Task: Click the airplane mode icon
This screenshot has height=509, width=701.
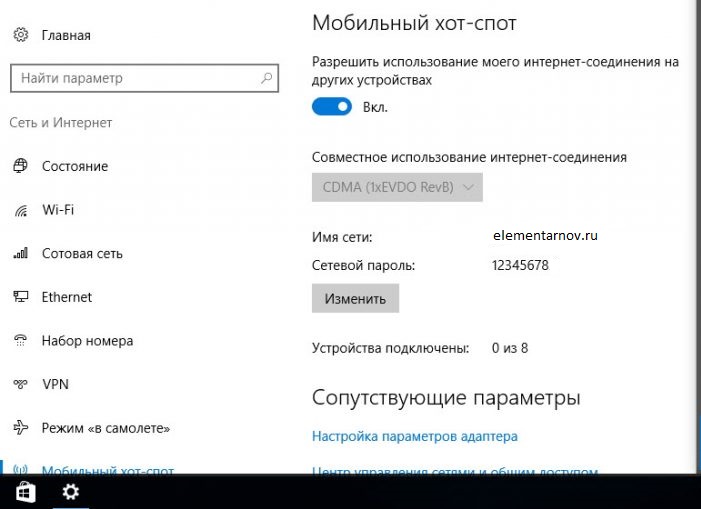Action: 21,428
